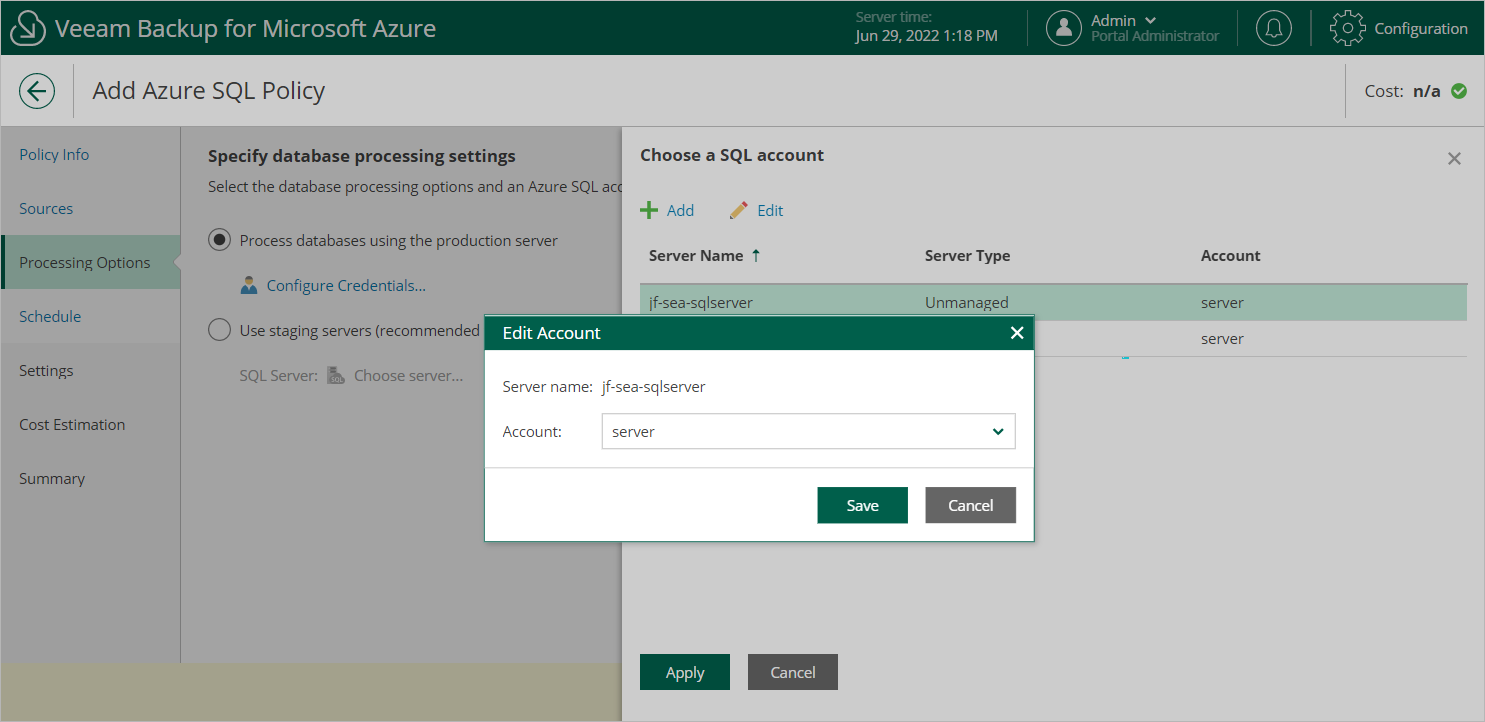Open Policy Info step
The width and height of the screenshot is (1485, 722).
point(54,154)
